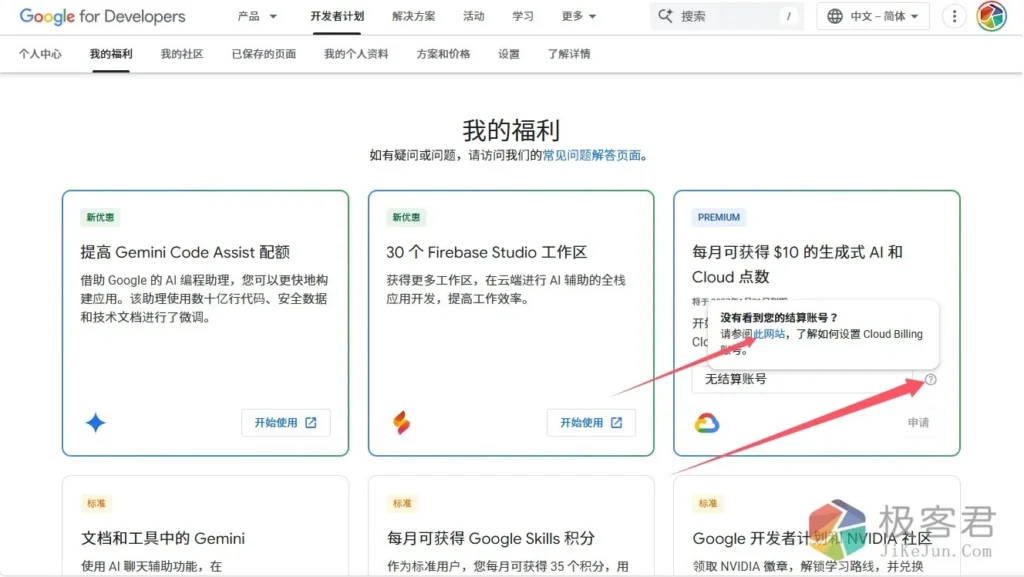Click the Firebase Studio flame icon
The height and width of the screenshot is (577, 1024).
point(401,423)
